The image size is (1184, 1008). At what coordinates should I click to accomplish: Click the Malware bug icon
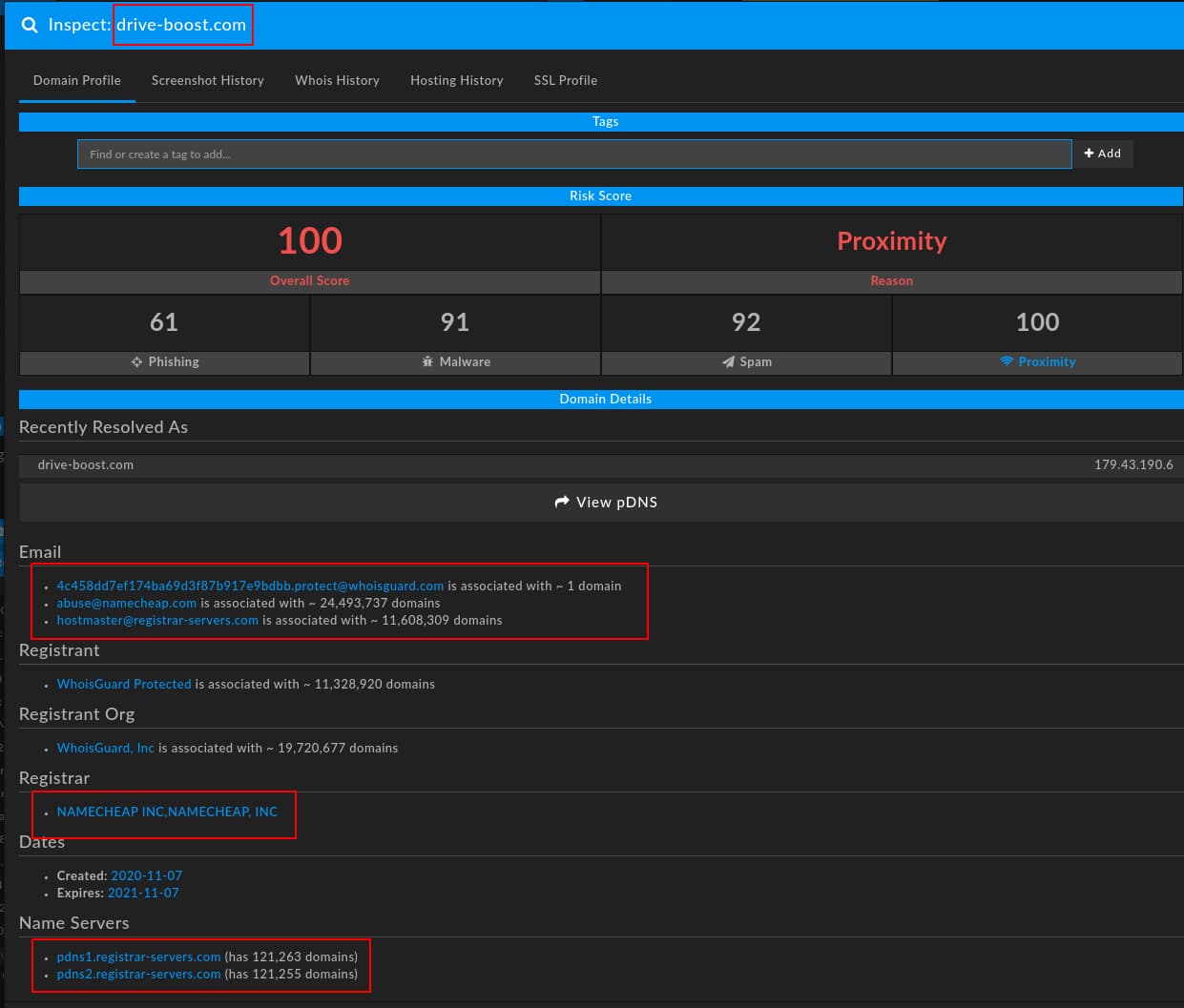[x=427, y=361]
